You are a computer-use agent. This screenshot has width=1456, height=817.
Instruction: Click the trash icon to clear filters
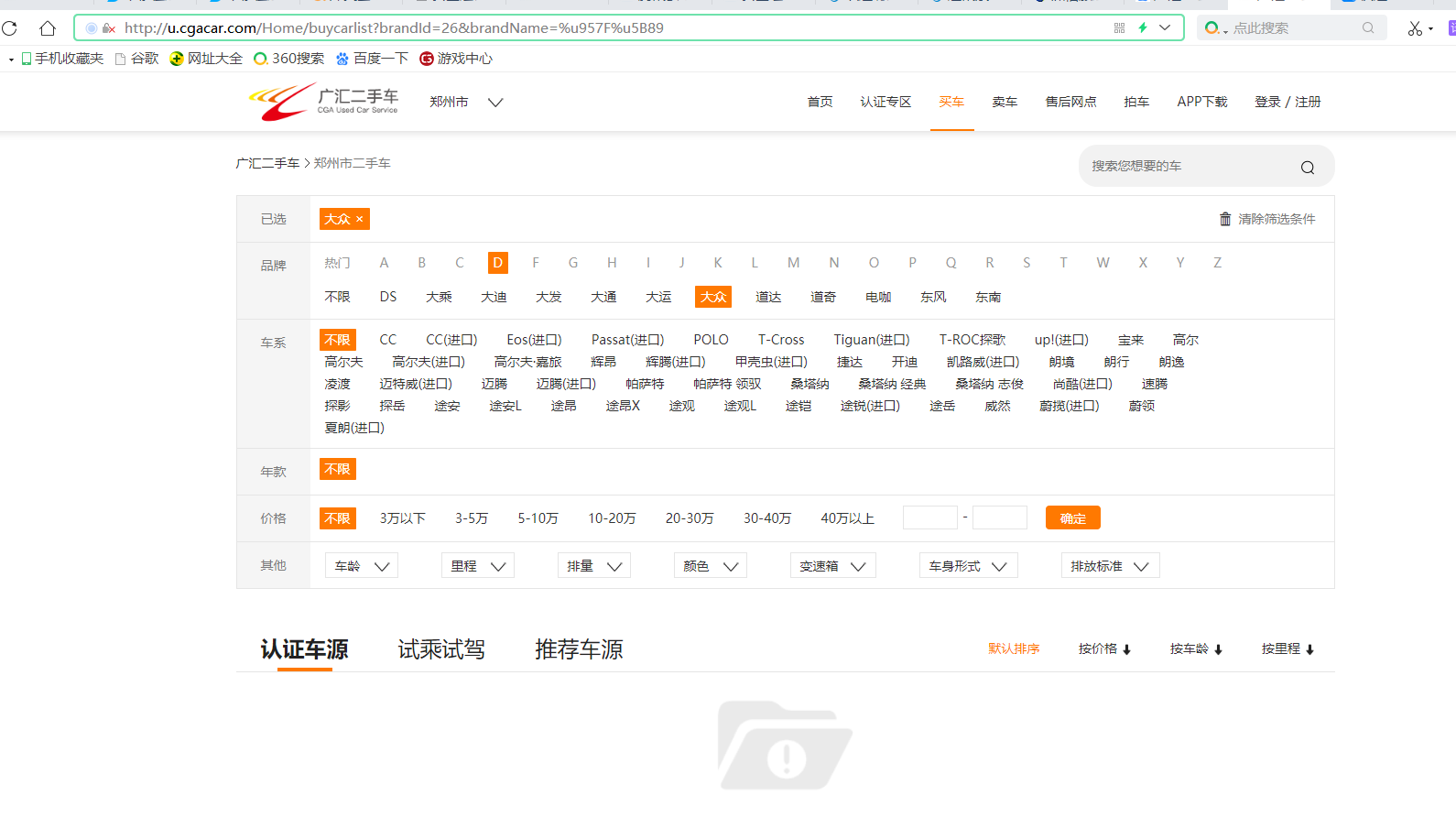coord(1225,219)
